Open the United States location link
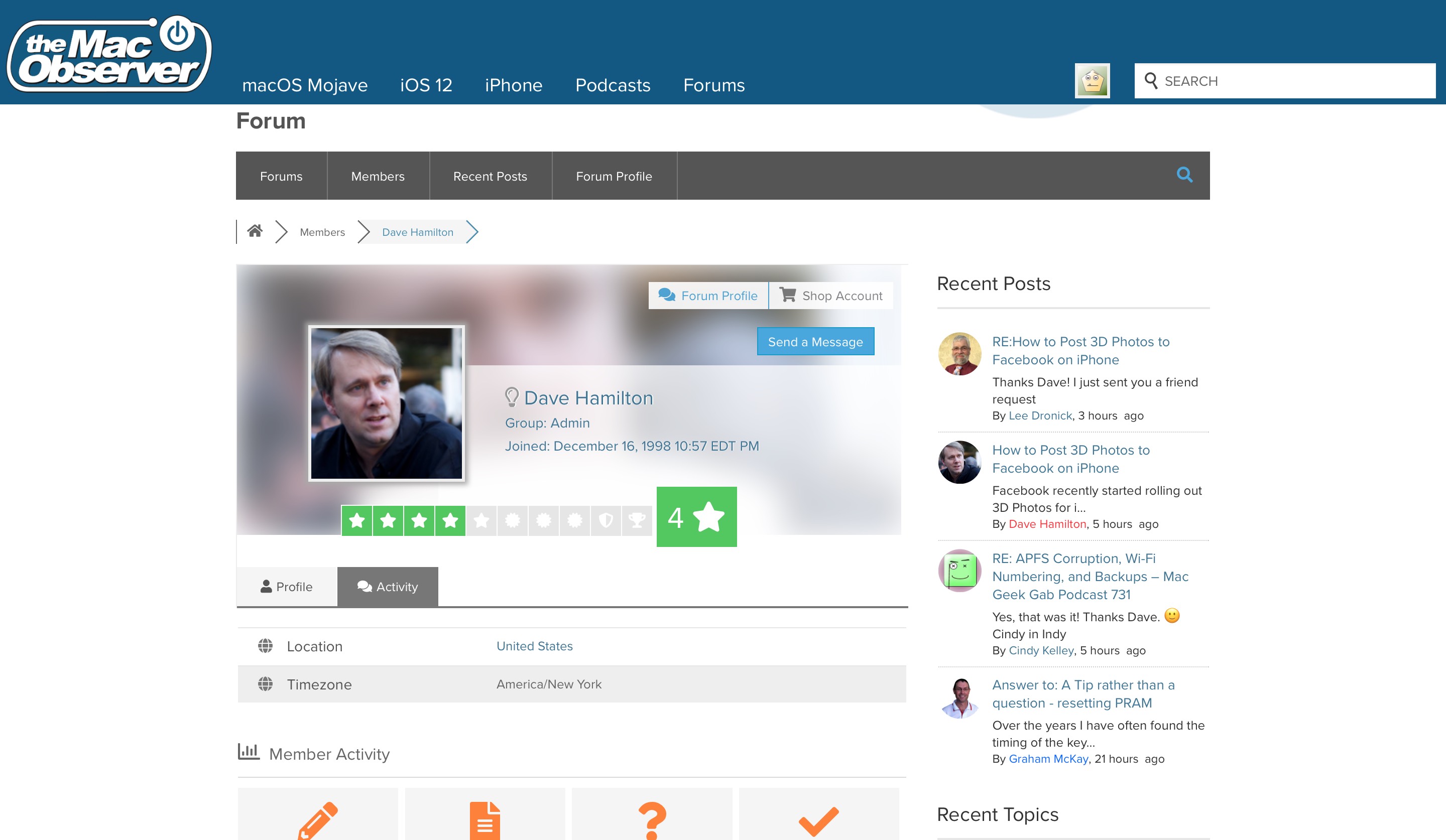Viewport: 1446px width, 840px height. (x=534, y=646)
